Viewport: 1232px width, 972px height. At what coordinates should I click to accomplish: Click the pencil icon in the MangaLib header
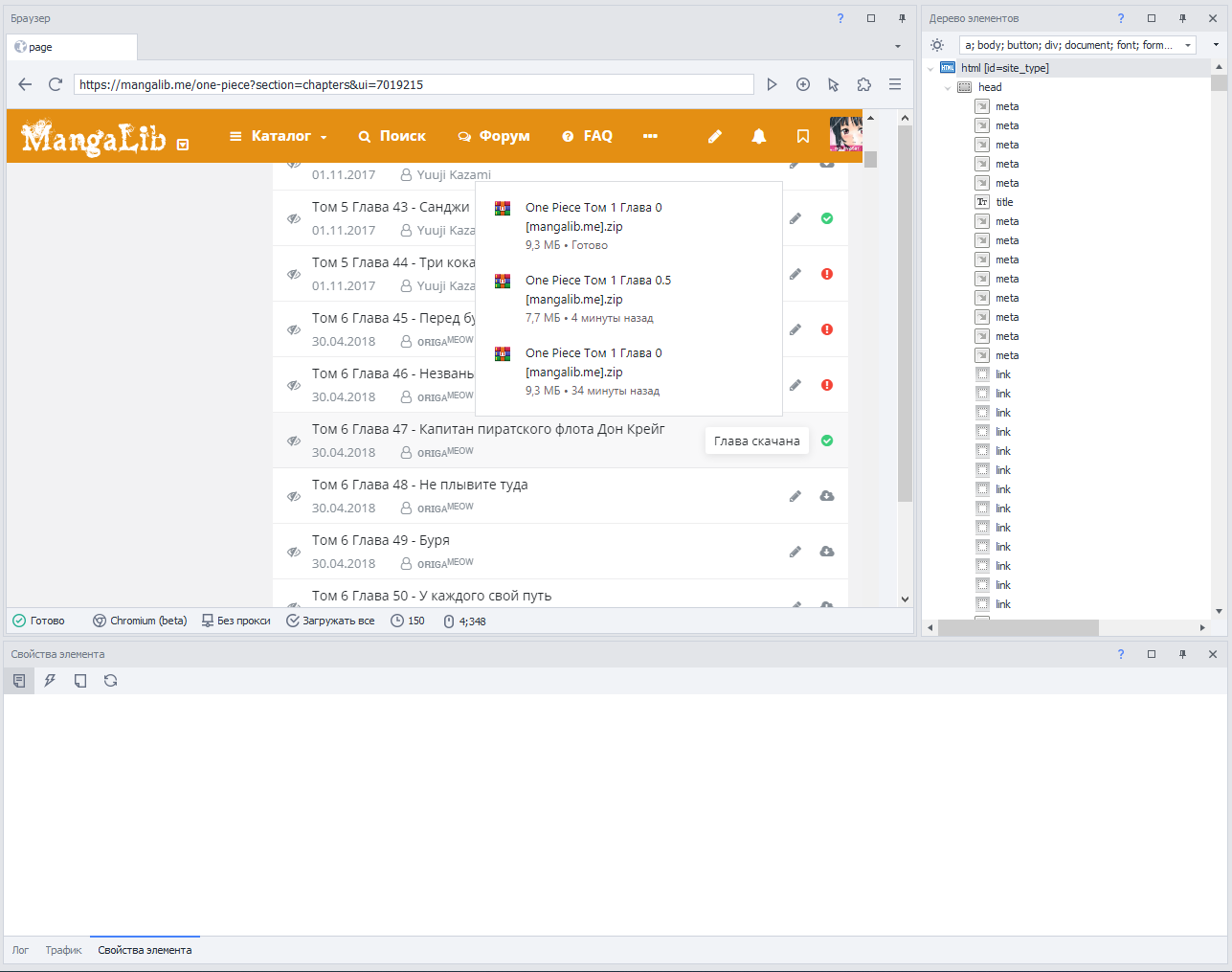click(715, 136)
